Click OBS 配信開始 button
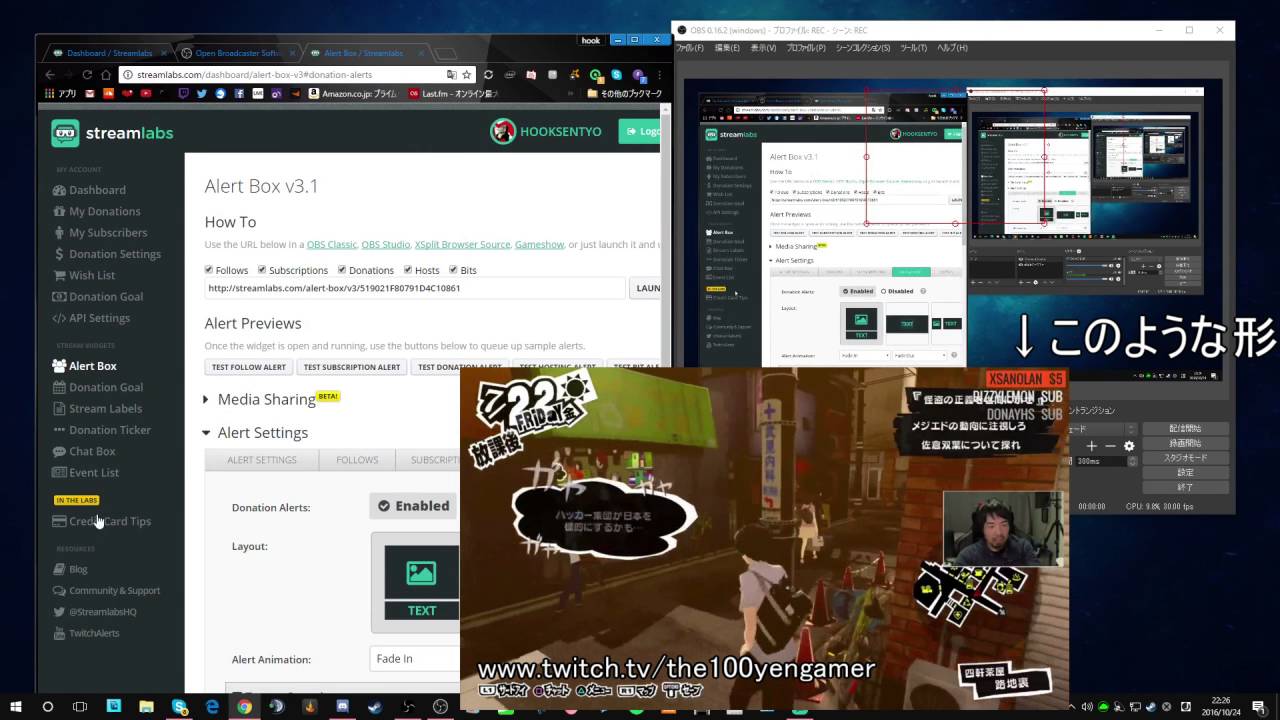 1185,428
